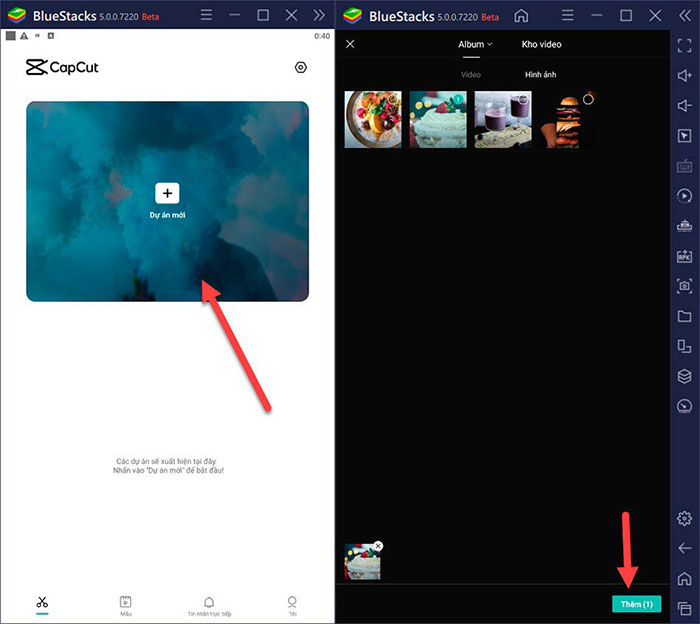Open multi-instance manager layers icon
The height and width of the screenshot is (624, 700).
[x=684, y=376]
